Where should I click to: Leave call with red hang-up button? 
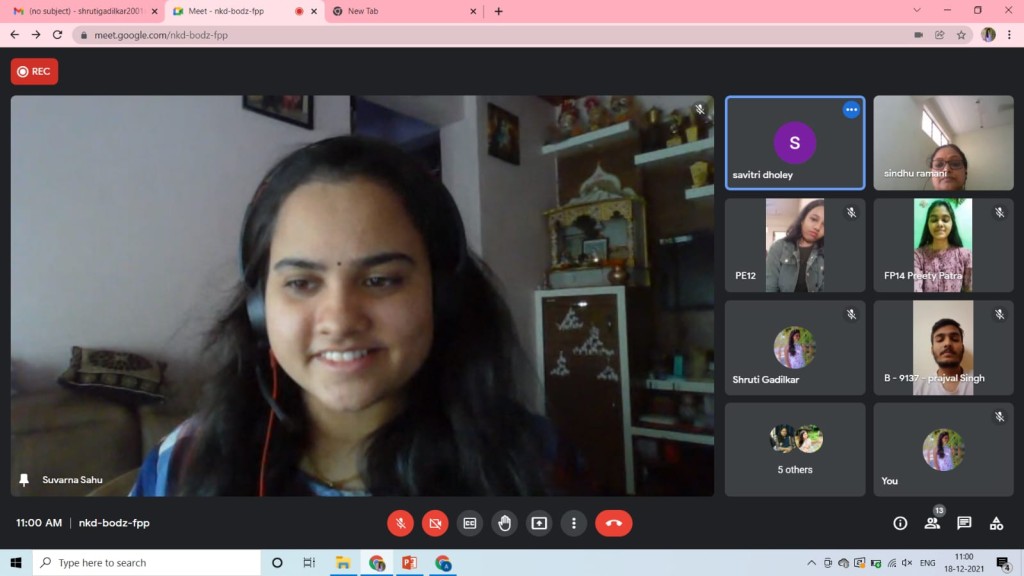pos(613,523)
